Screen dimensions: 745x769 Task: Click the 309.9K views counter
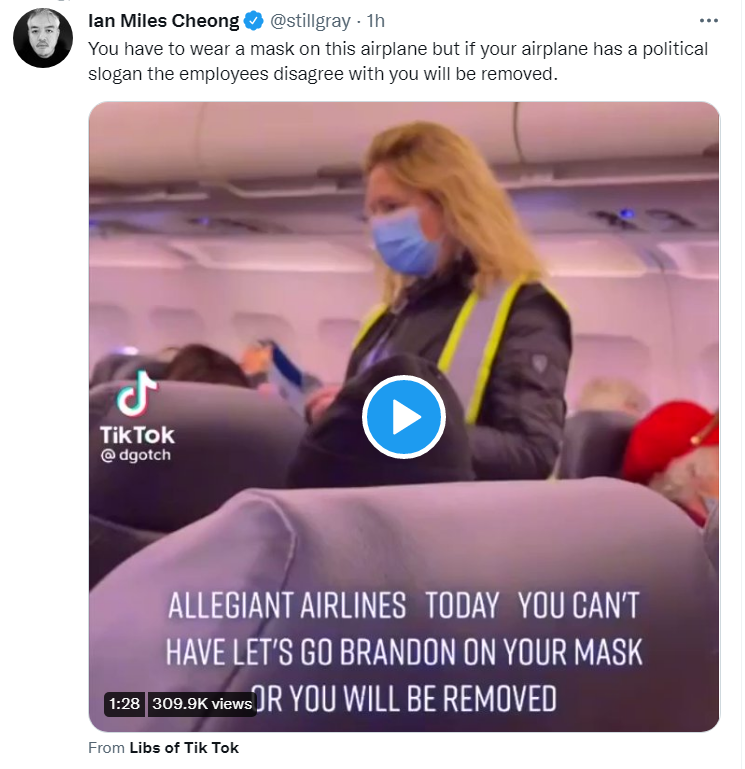tap(202, 704)
